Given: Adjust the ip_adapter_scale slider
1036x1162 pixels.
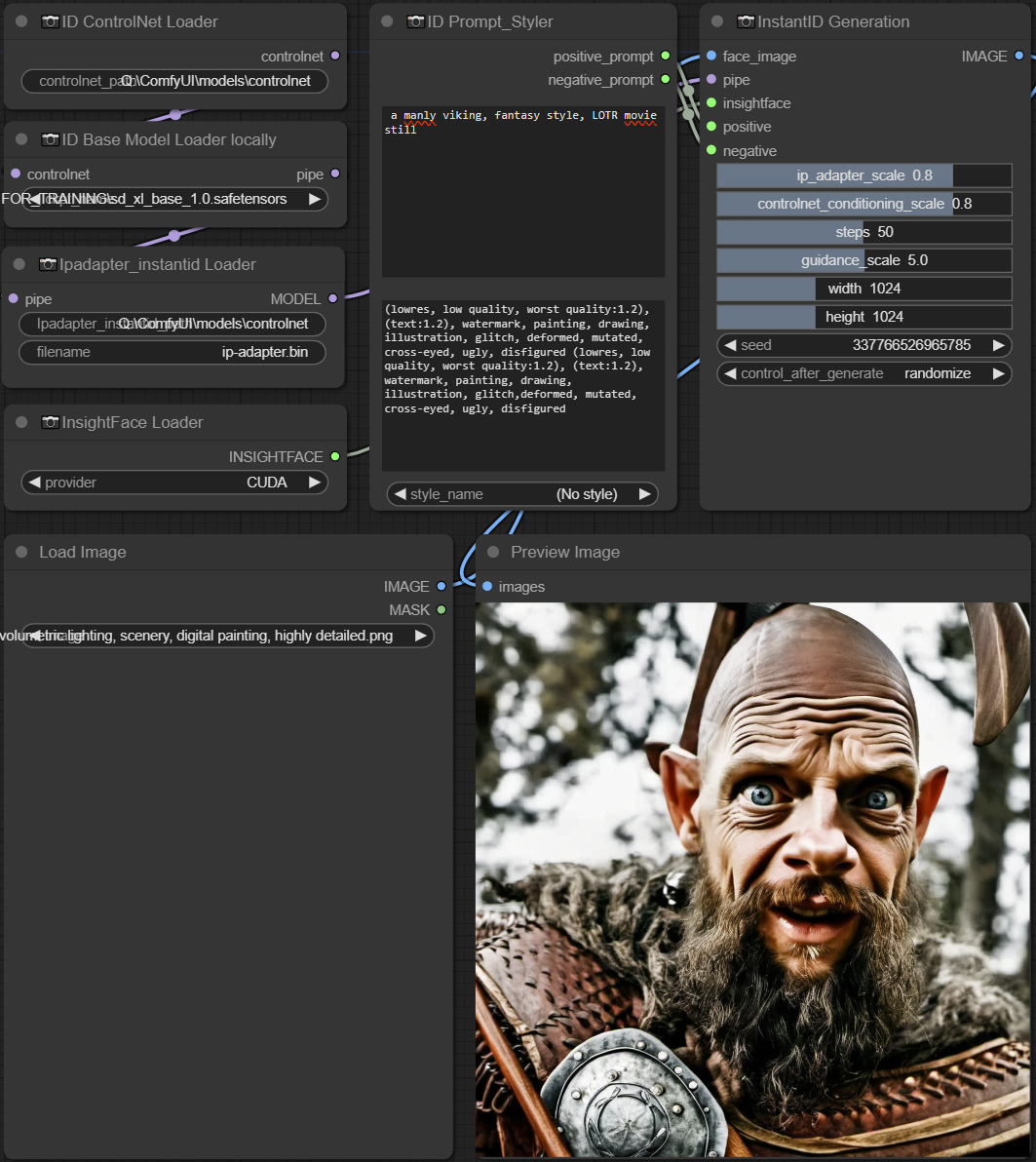Looking at the screenshot, I should coord(863,174).
